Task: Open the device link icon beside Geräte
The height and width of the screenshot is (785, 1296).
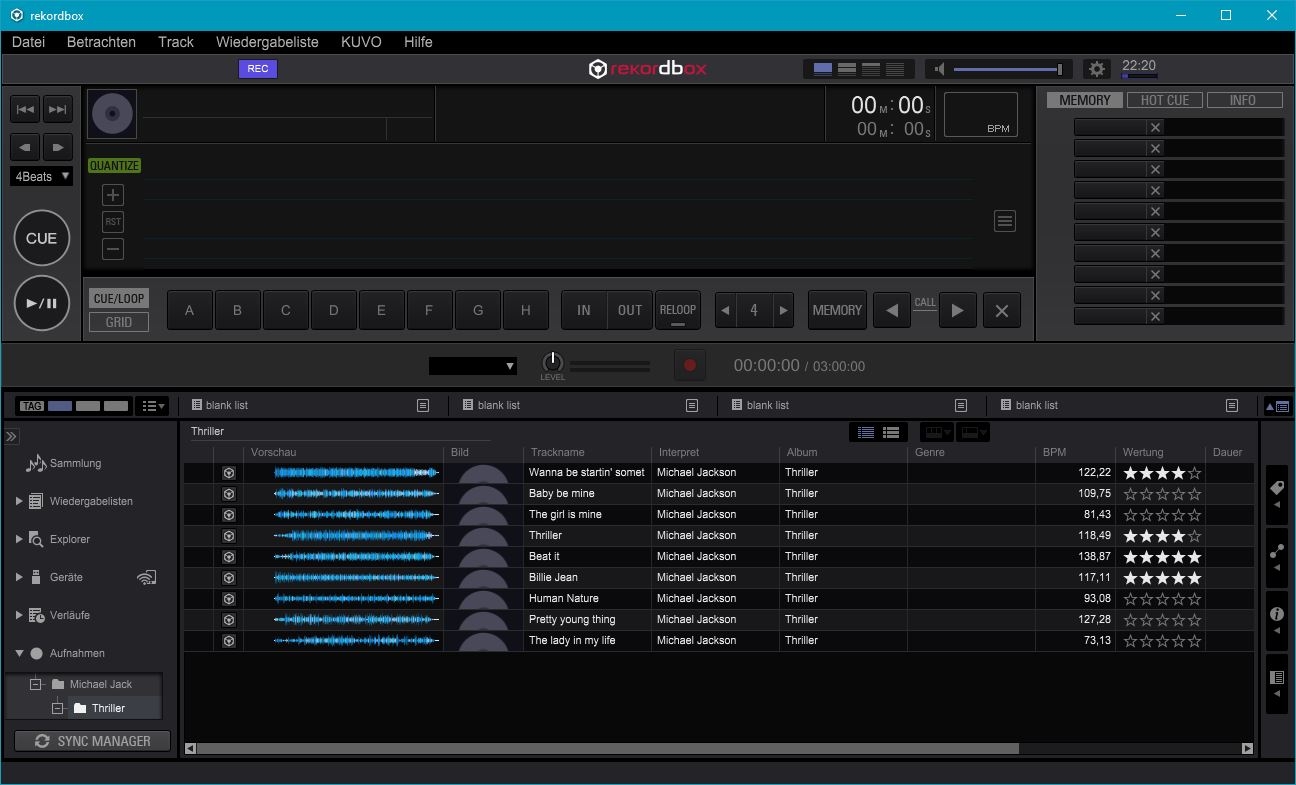Action: (x=146, y=577)
